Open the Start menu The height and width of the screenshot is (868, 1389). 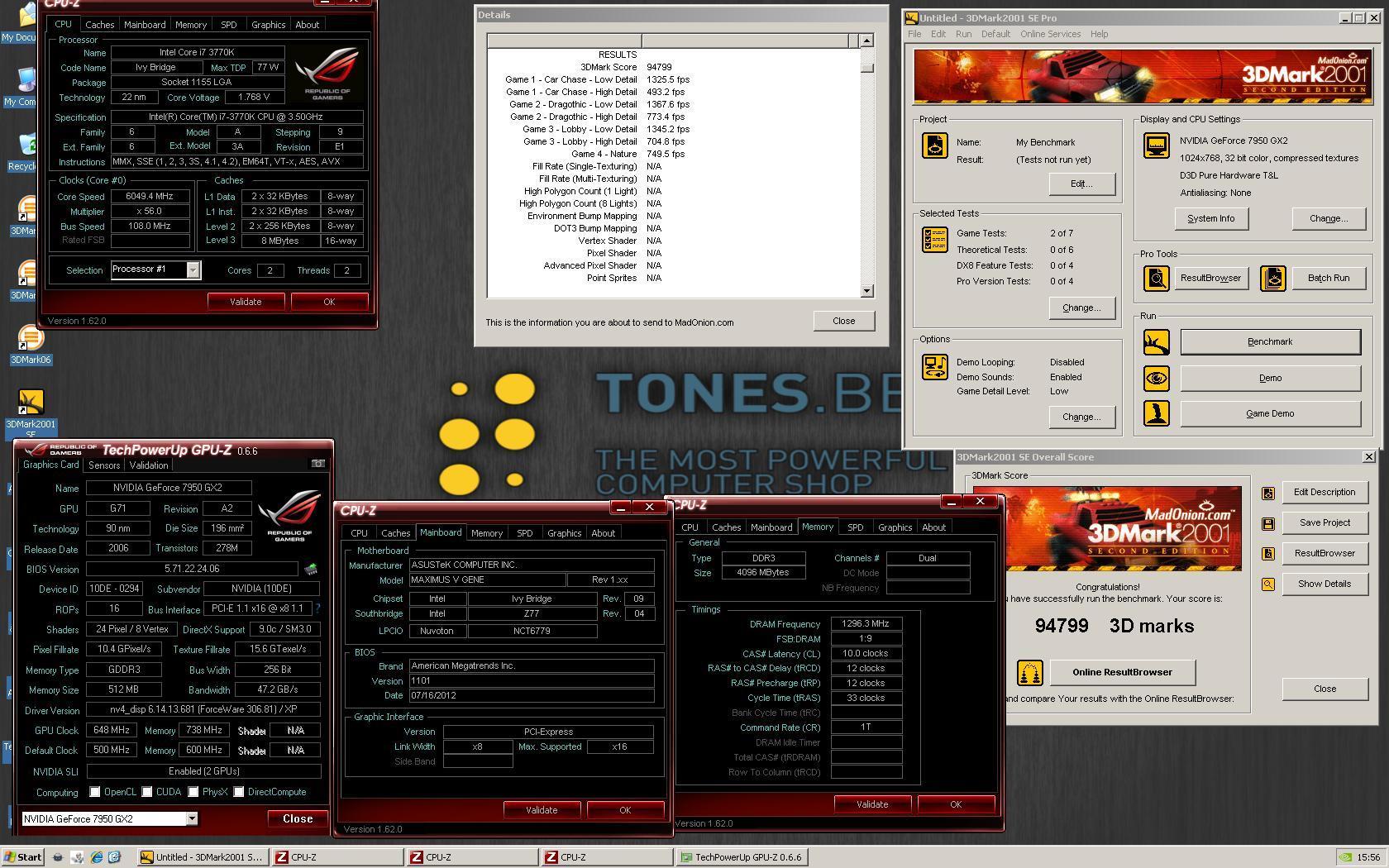22,857
